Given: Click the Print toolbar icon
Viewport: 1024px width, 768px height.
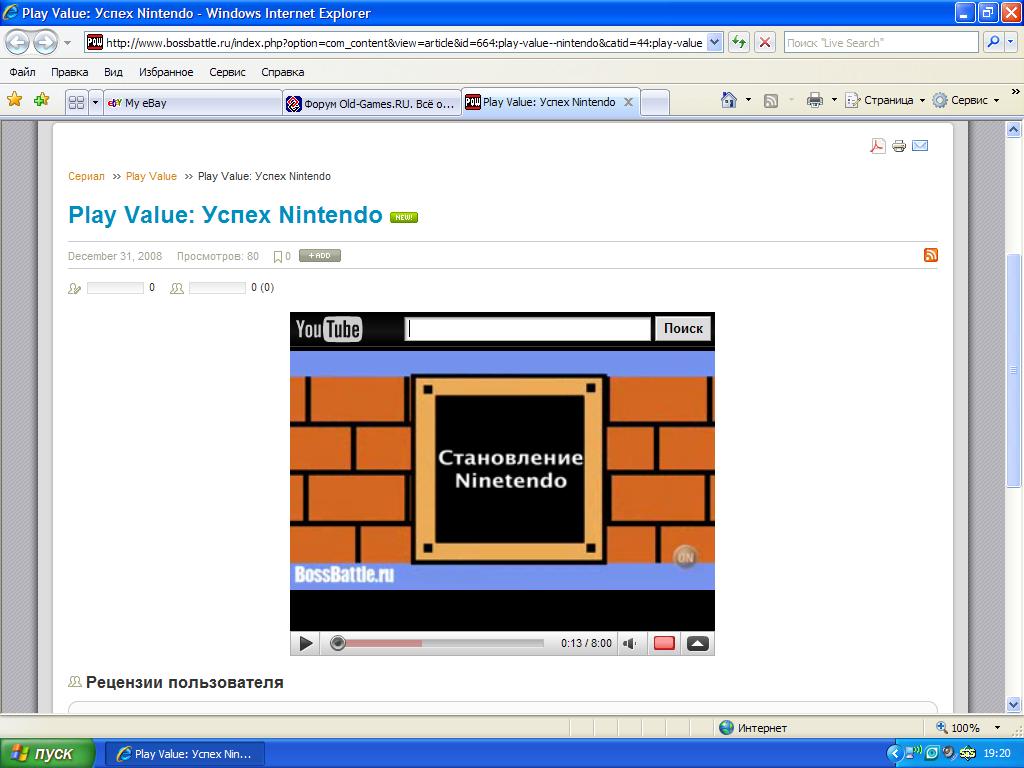Looking at the screenshot, I should click(814, 101).
